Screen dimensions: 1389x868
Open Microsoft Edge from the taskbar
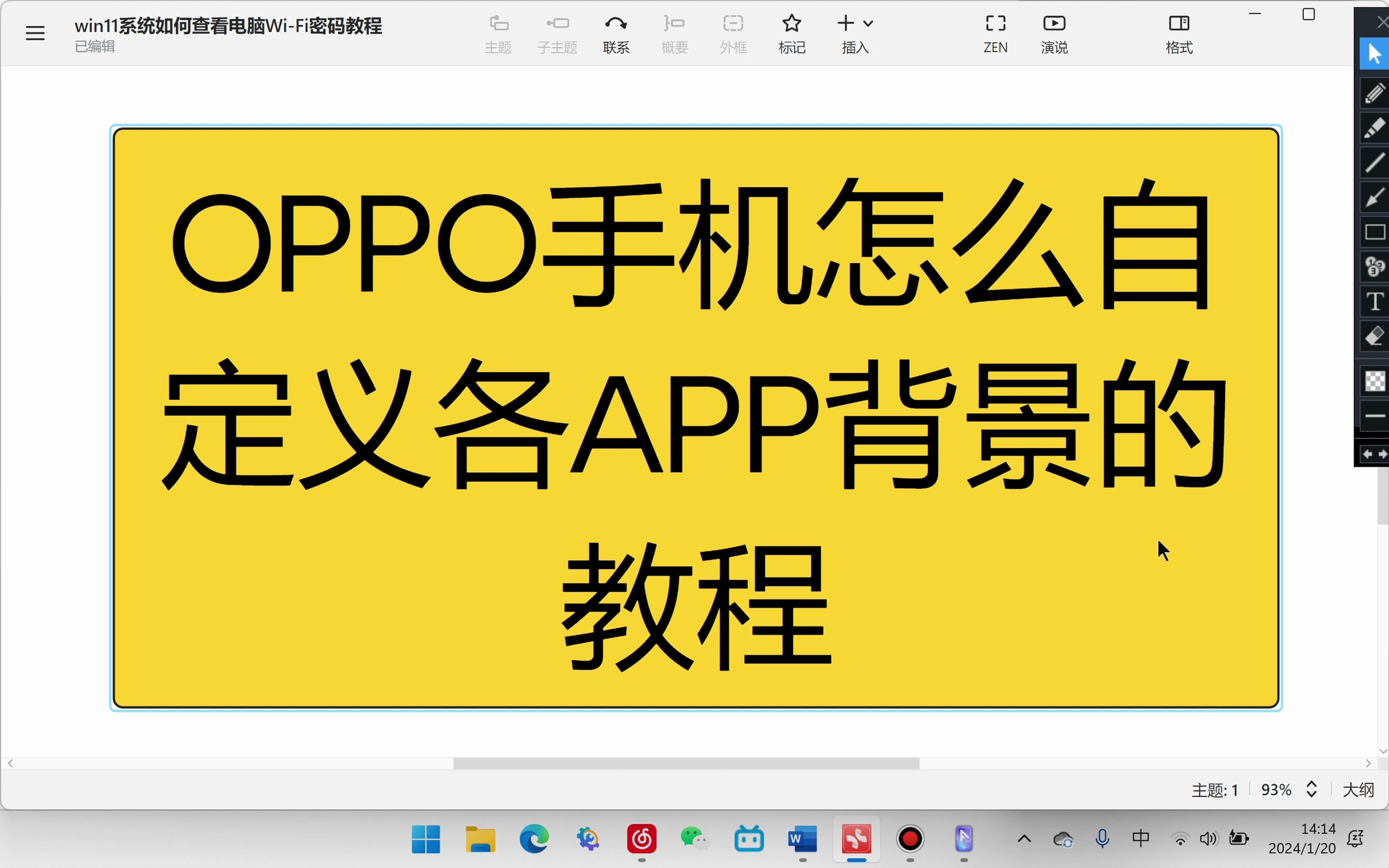pyautogui.click(x=534, y=839)
